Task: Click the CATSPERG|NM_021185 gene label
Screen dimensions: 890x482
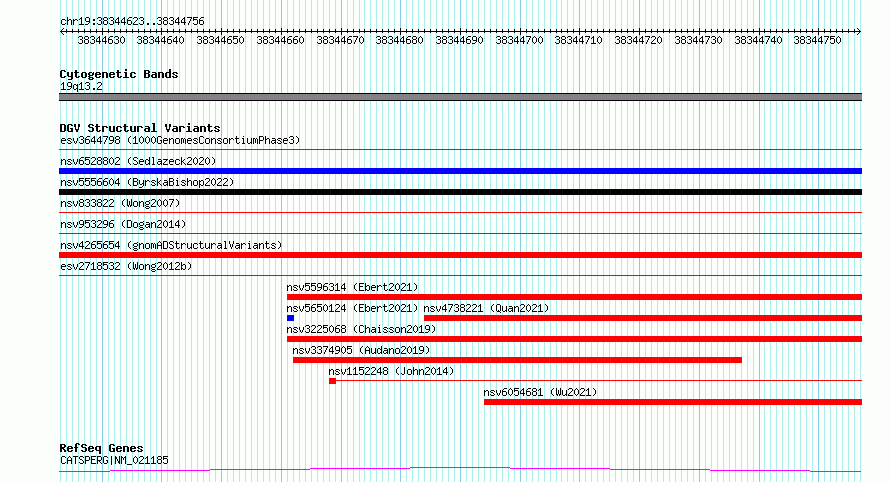Action: [114, 460]
